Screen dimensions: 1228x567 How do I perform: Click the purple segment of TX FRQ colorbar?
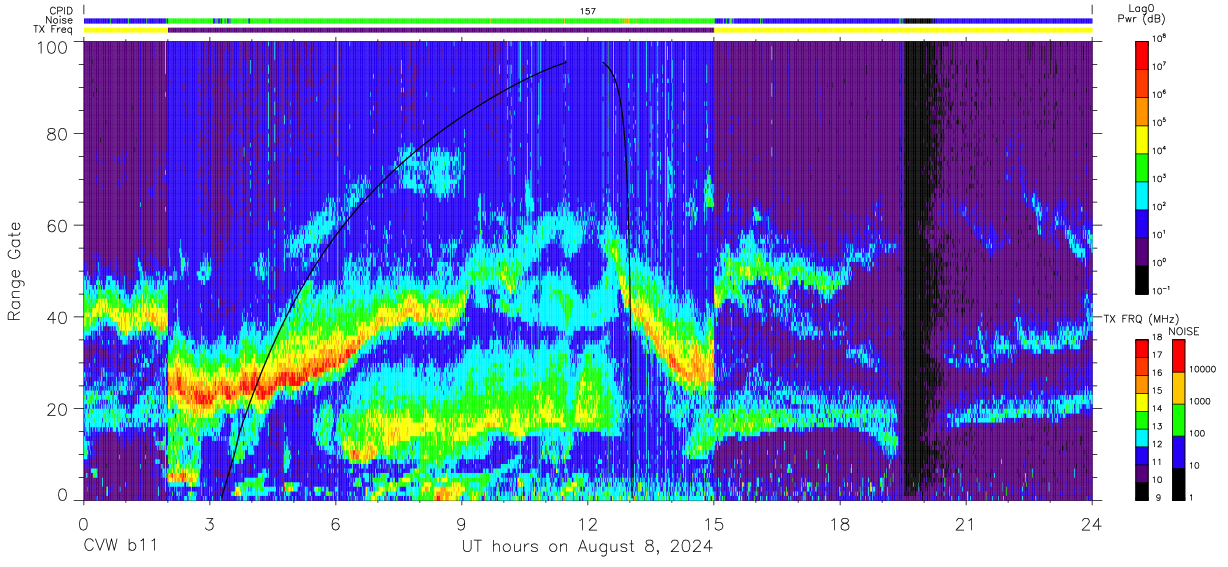point(1143,472)
